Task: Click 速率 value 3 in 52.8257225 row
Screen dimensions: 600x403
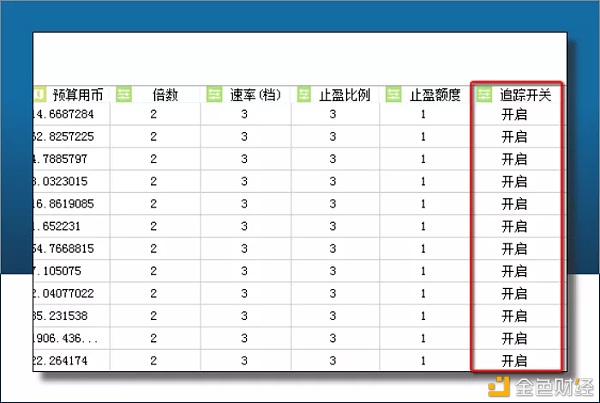Action: pyautogui.click(x=244, y=137)
